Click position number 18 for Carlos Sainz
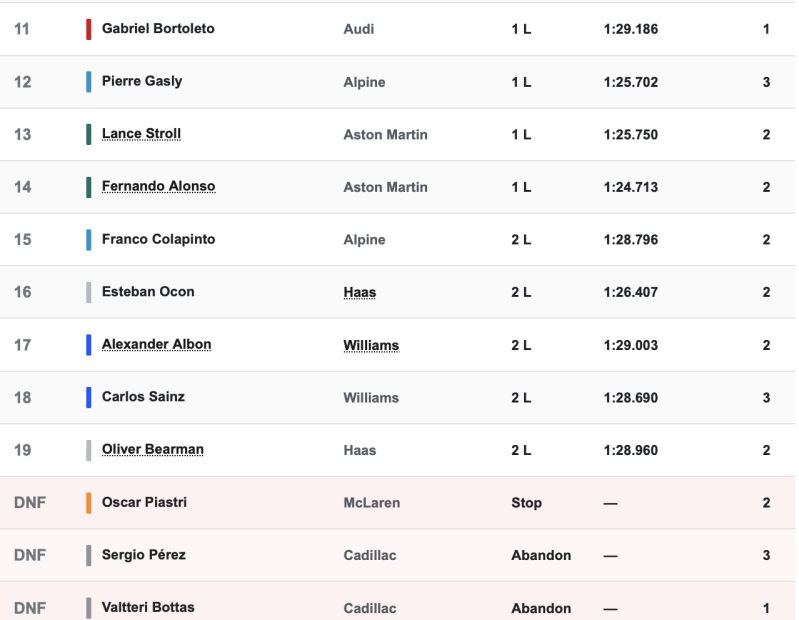The image size is (799, 620). (x=22, y=397)
